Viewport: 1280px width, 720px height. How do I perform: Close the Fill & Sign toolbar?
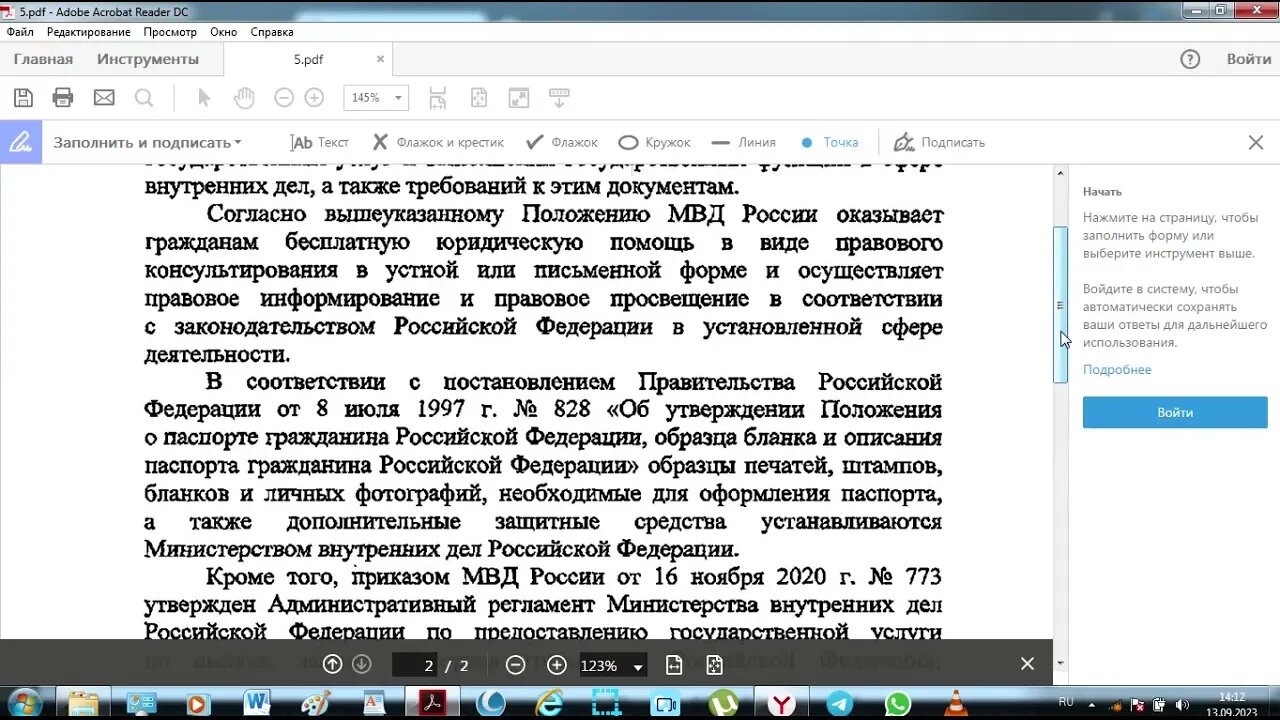(x=1256, y=142)
